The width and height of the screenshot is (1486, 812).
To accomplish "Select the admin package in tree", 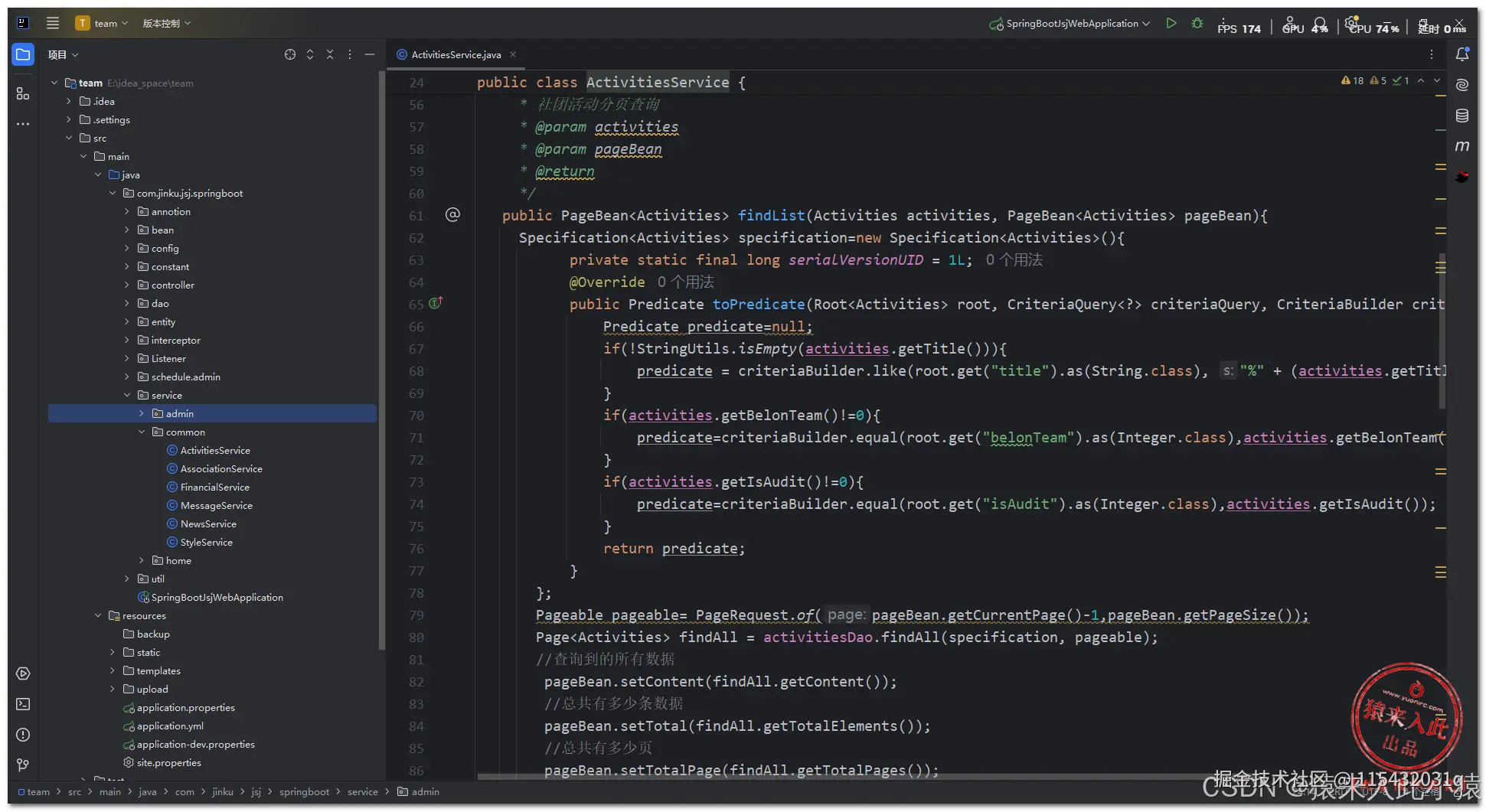I will (x=212, y=413).
